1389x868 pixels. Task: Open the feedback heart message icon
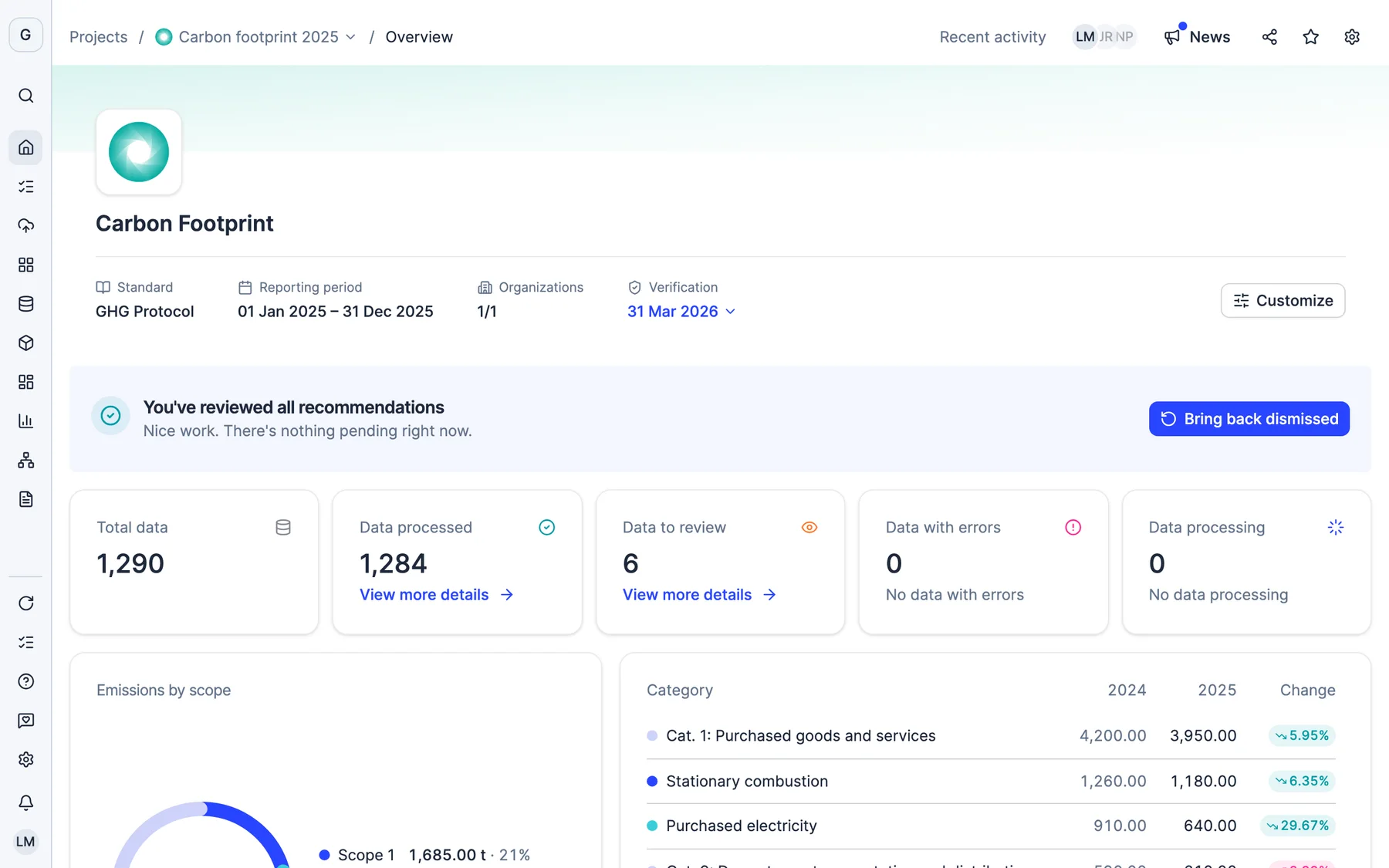(25, 721)
